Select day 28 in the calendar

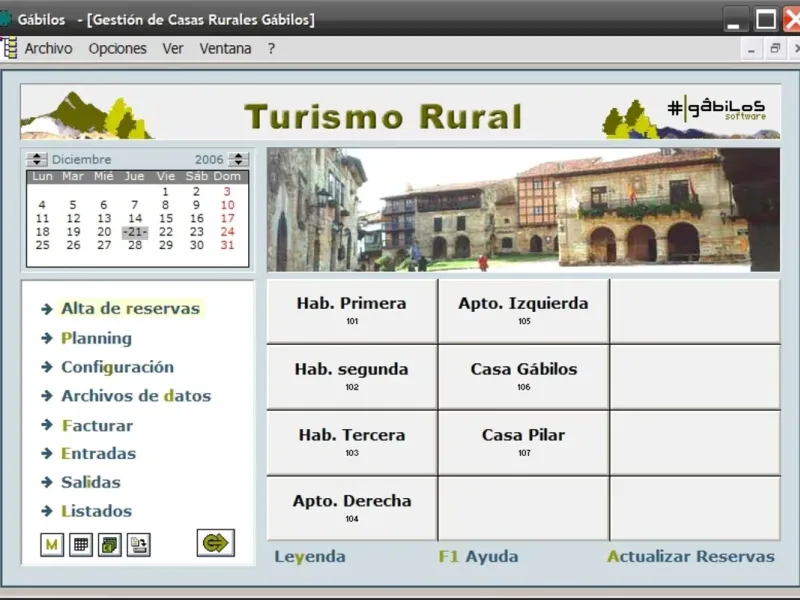(135, 245)
